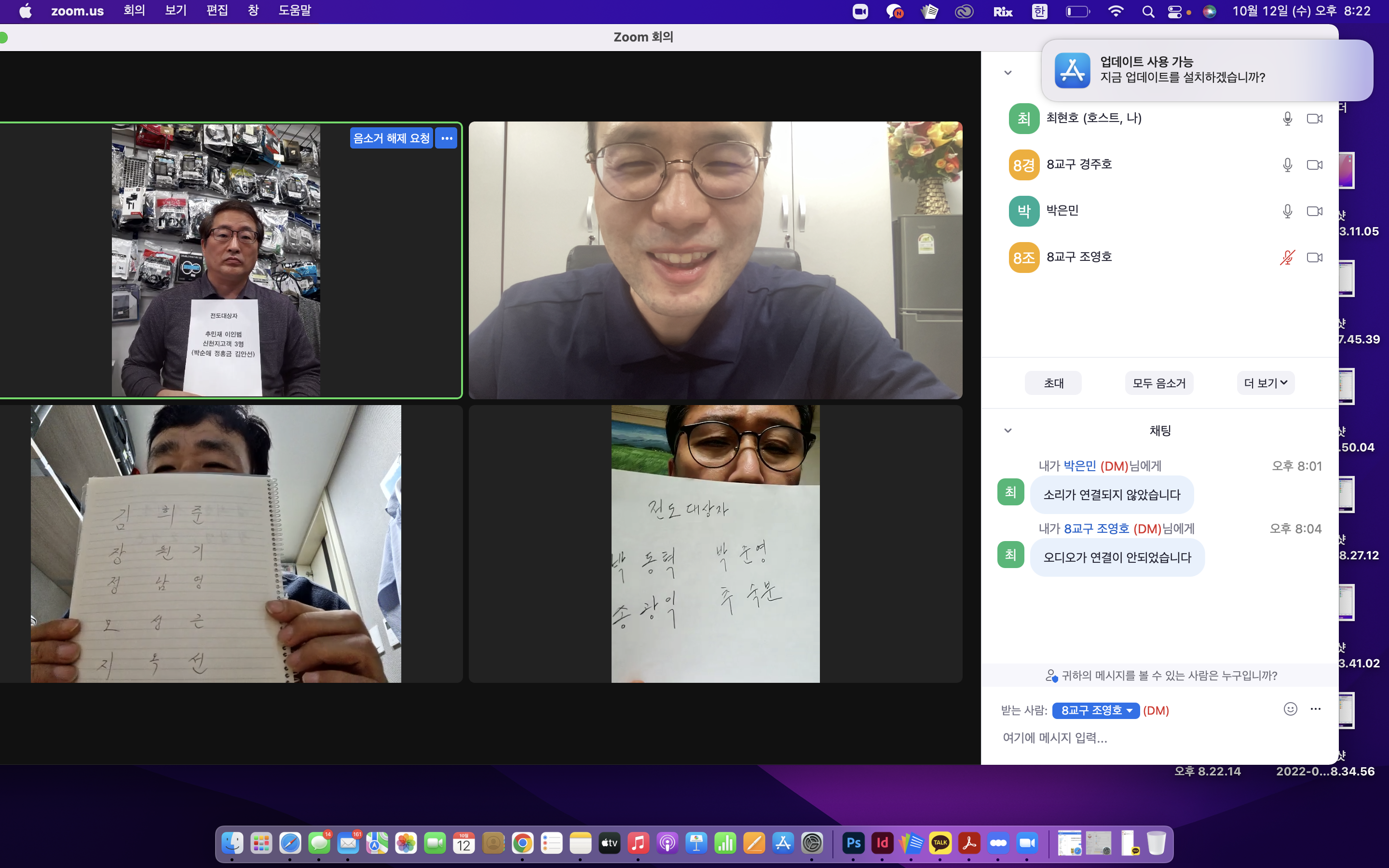Open the three-dot menu on highlighted video tile

(x=447, y=138)
